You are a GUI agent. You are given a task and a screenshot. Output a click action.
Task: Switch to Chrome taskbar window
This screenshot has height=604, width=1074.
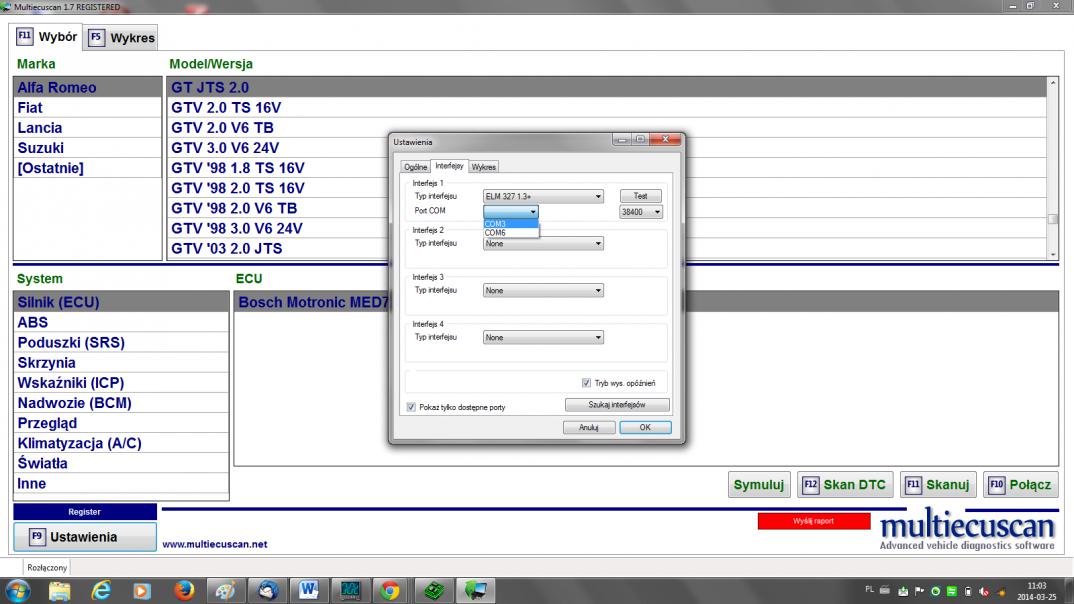click(x=390, y=590)
